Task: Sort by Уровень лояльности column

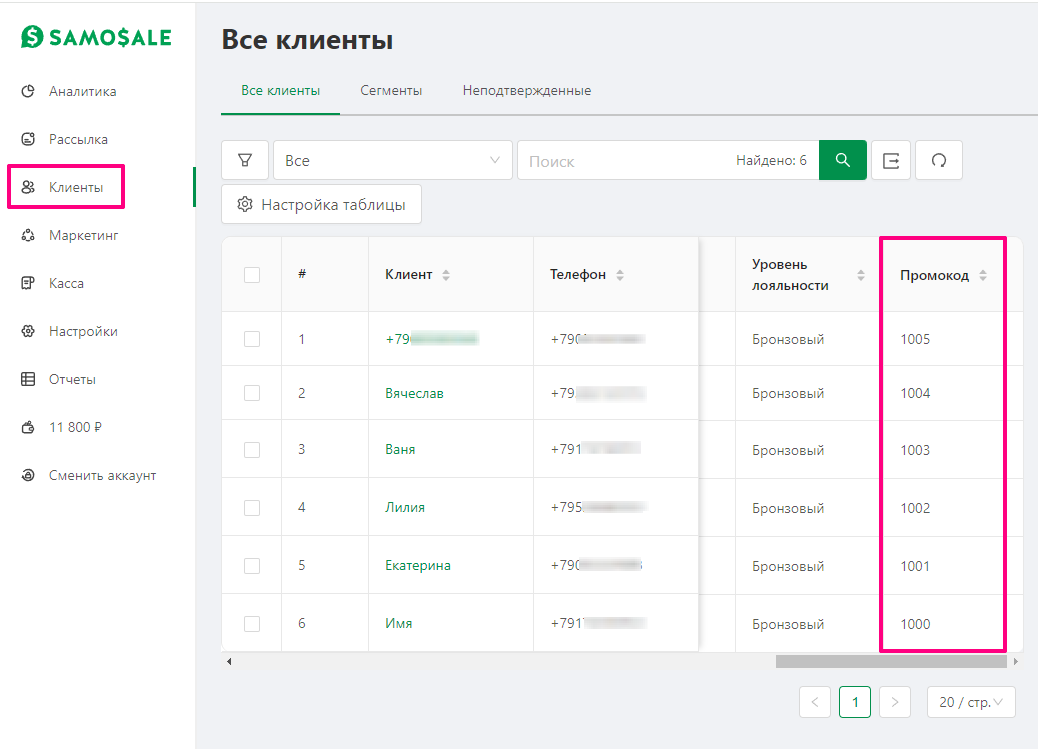Action: coord(861,275)
